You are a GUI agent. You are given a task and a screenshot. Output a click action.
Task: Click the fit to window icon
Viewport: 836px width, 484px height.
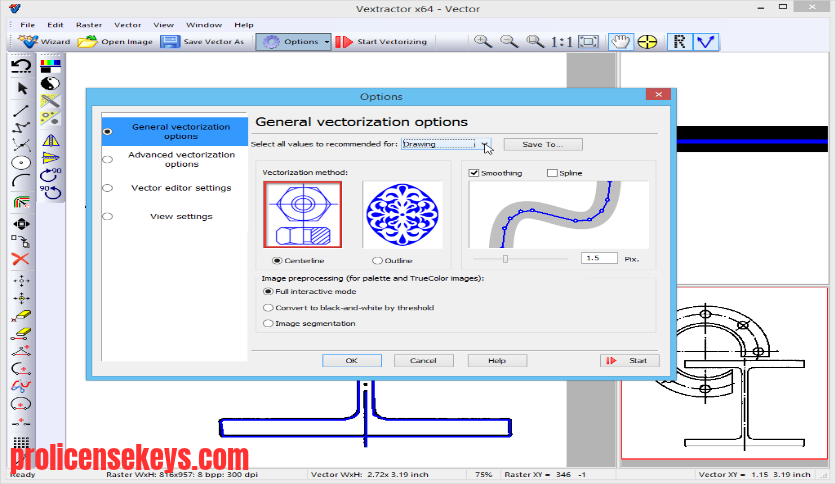point(588,42)
